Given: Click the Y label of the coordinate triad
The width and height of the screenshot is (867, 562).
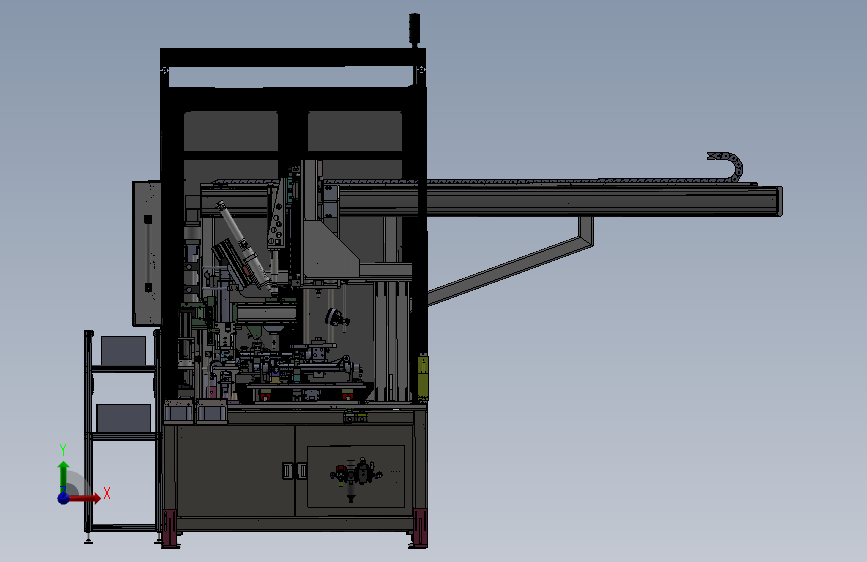Looking at the screenshot, I should tap(63, 450).
